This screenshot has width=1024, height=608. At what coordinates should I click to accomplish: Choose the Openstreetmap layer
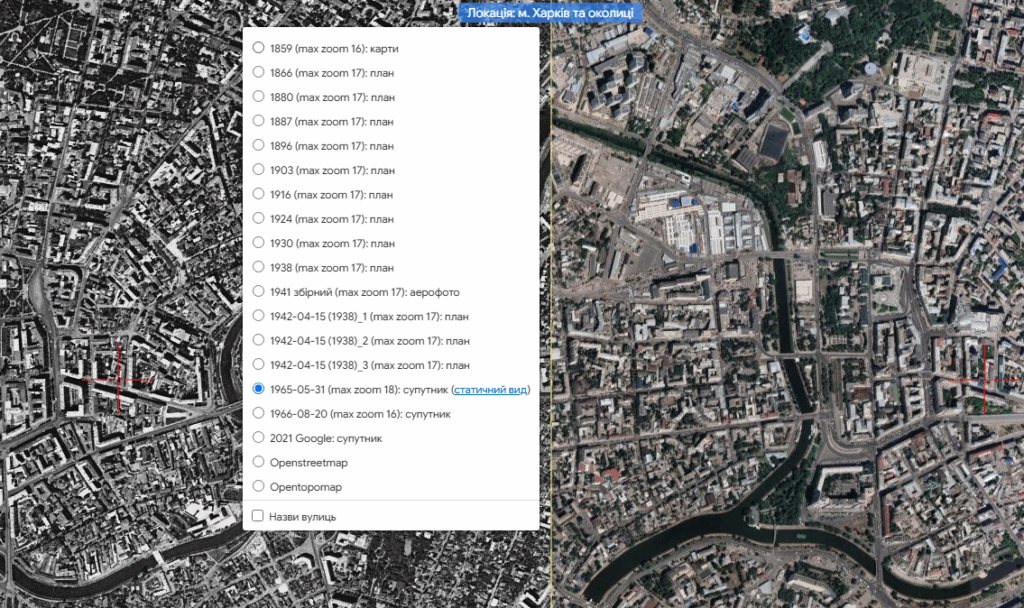(259, 462)
